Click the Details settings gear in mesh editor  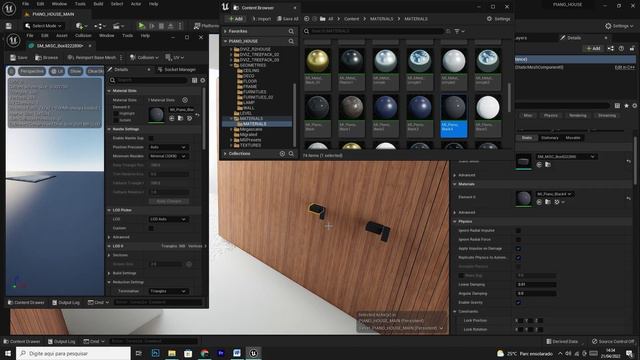(x=203, y=80)
